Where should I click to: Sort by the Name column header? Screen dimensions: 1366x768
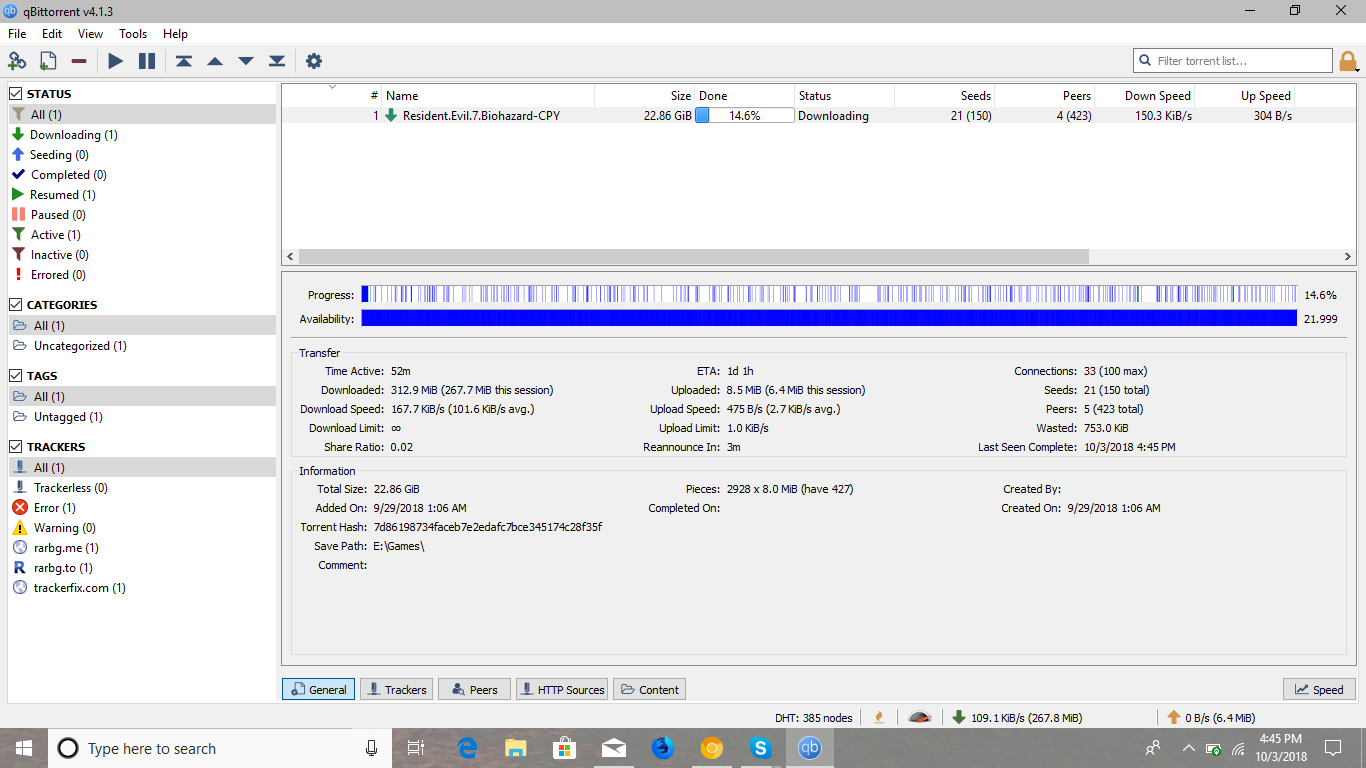pos(488,96)
